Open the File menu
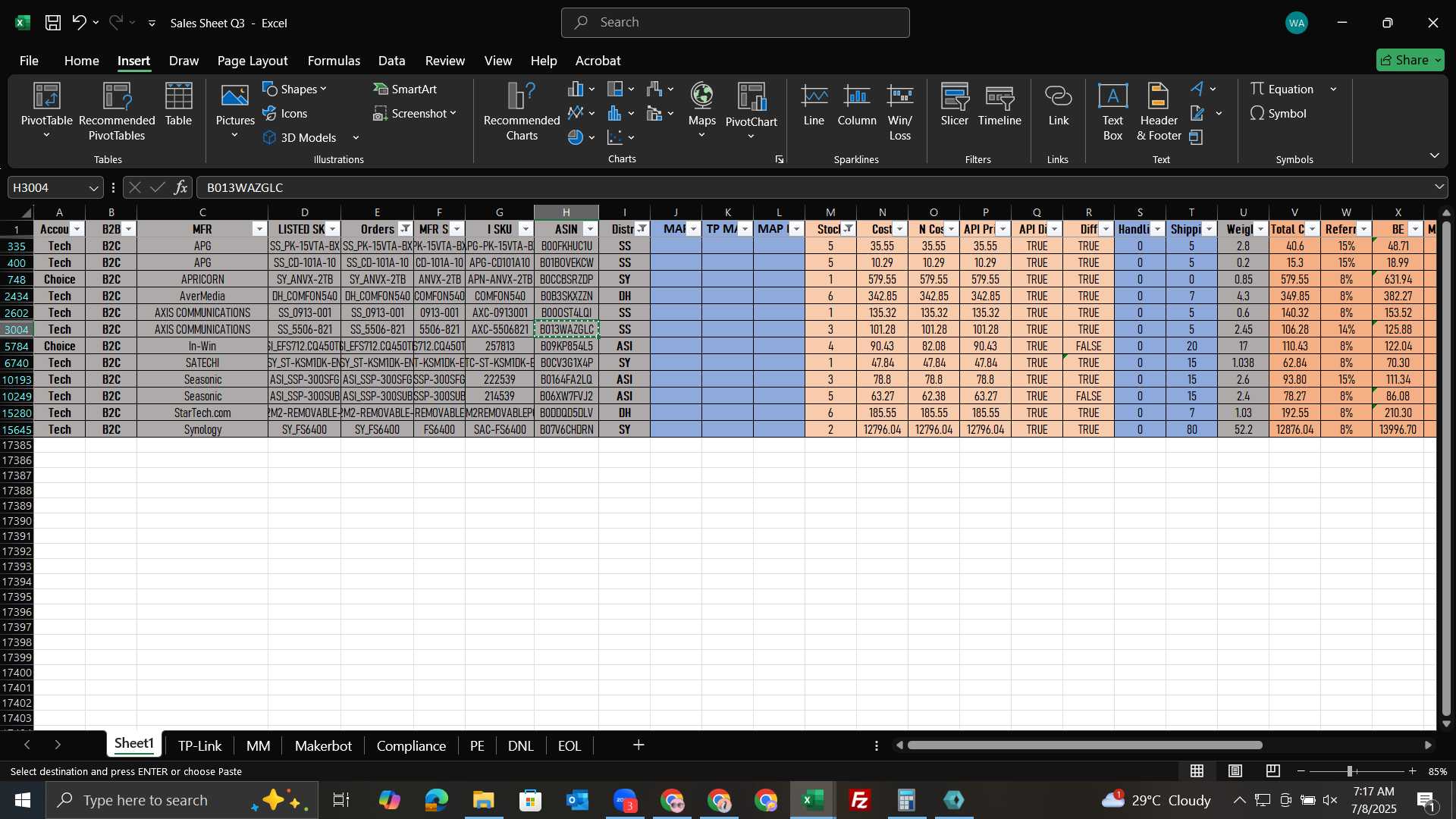 29,61
